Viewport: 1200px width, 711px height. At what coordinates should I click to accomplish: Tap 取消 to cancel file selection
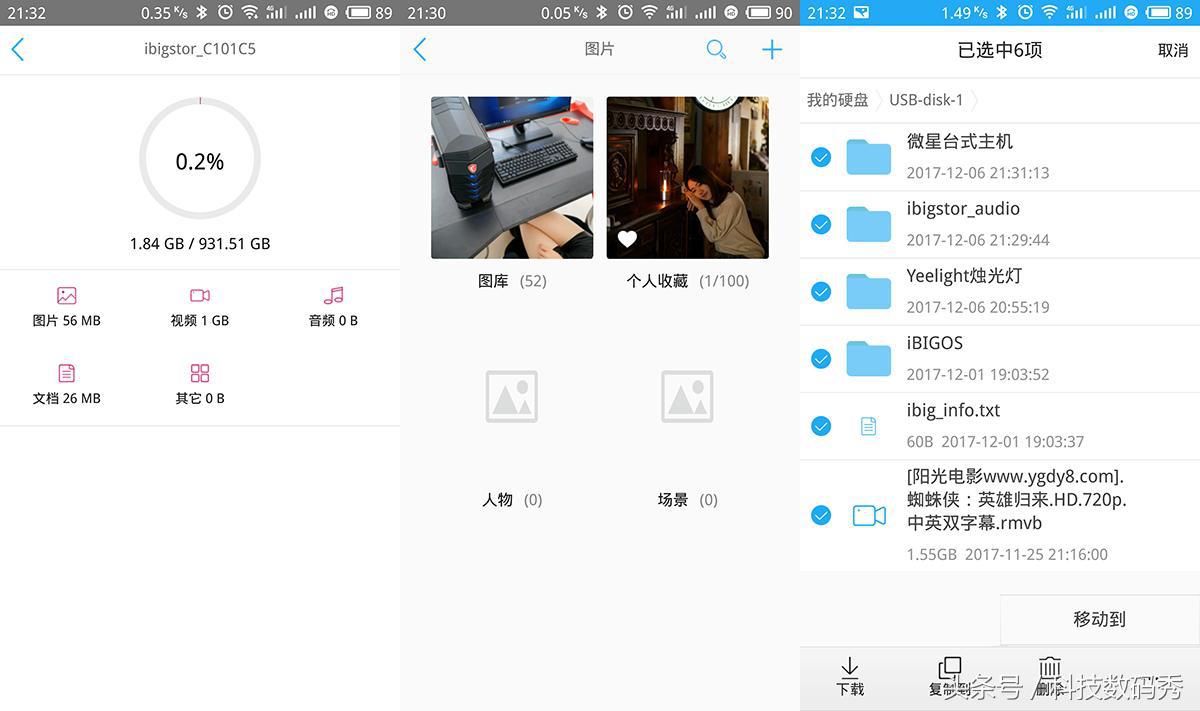click(x=1172, y=49)
